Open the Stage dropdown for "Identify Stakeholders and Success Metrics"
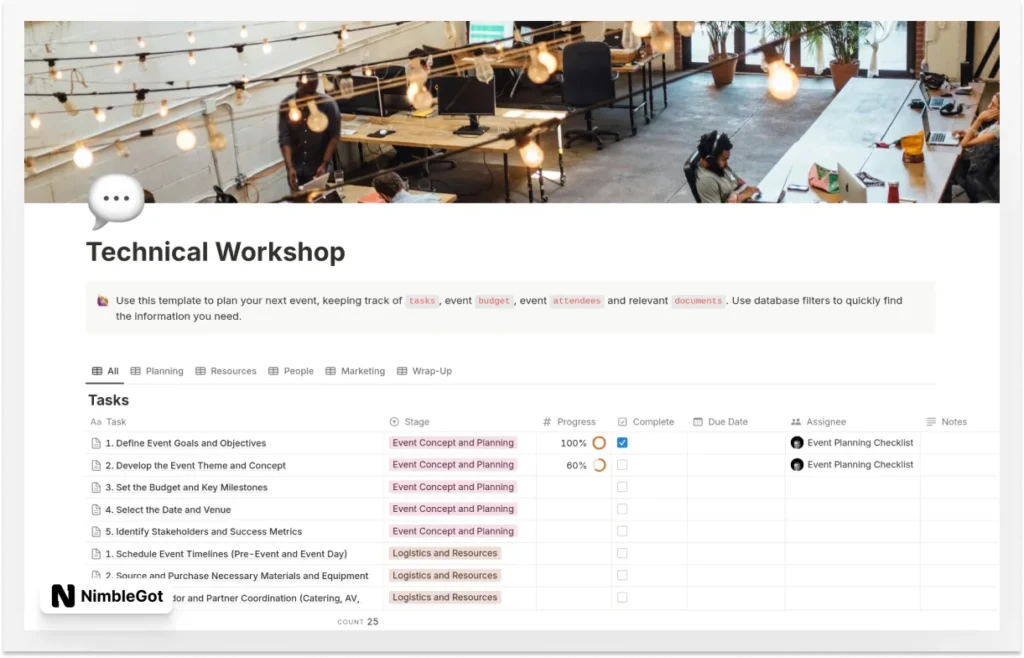The width and height of the screenshot is (1024, 658). [452, 531]
